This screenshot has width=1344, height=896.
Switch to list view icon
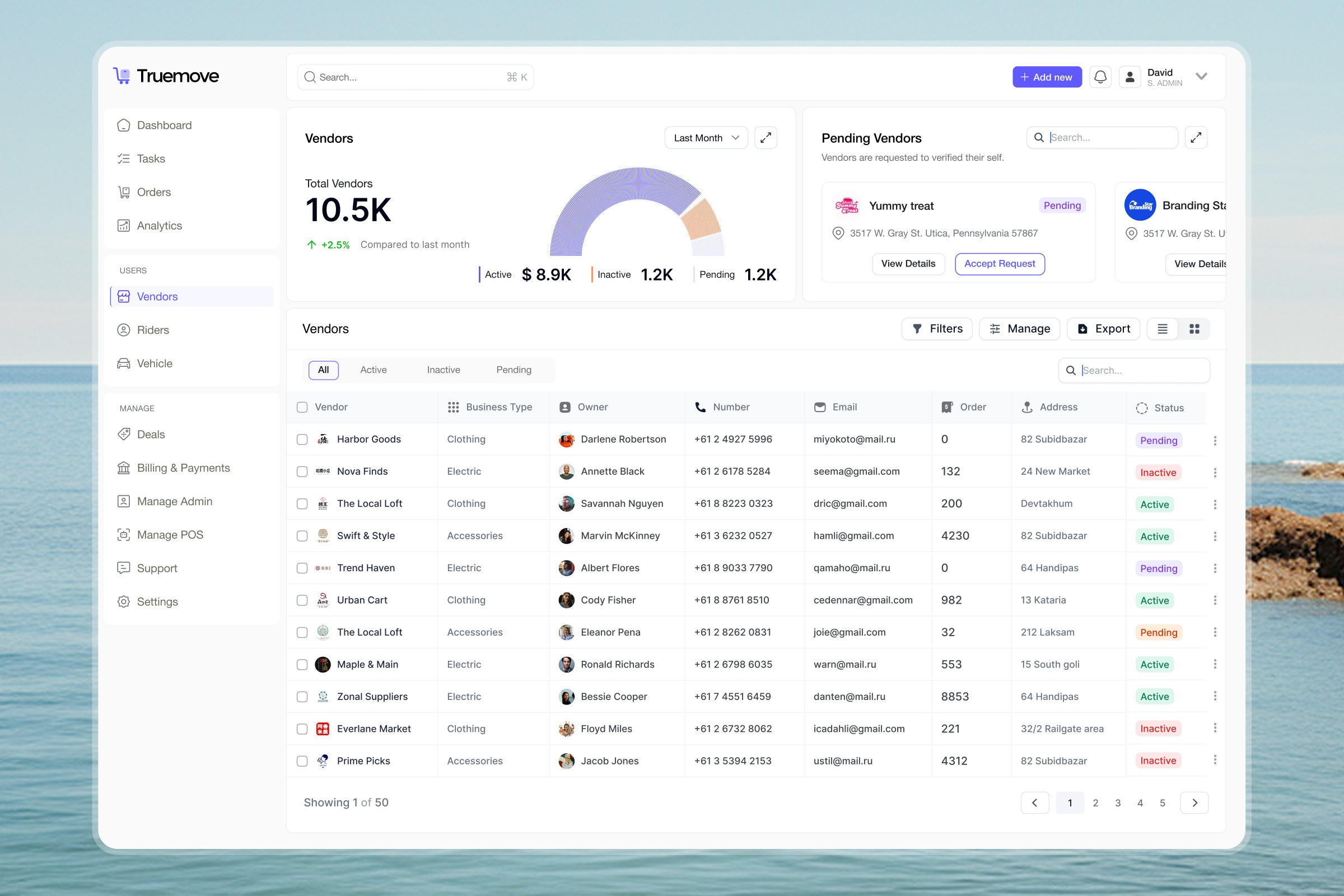click(x=1163, y=329)
